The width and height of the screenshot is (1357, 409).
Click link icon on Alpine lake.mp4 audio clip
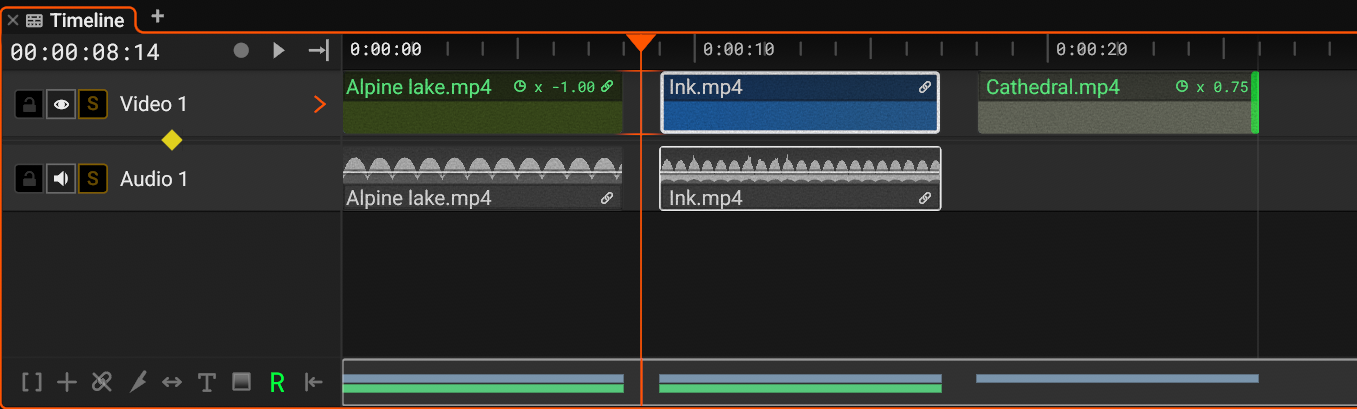click(x=607, y=198)
